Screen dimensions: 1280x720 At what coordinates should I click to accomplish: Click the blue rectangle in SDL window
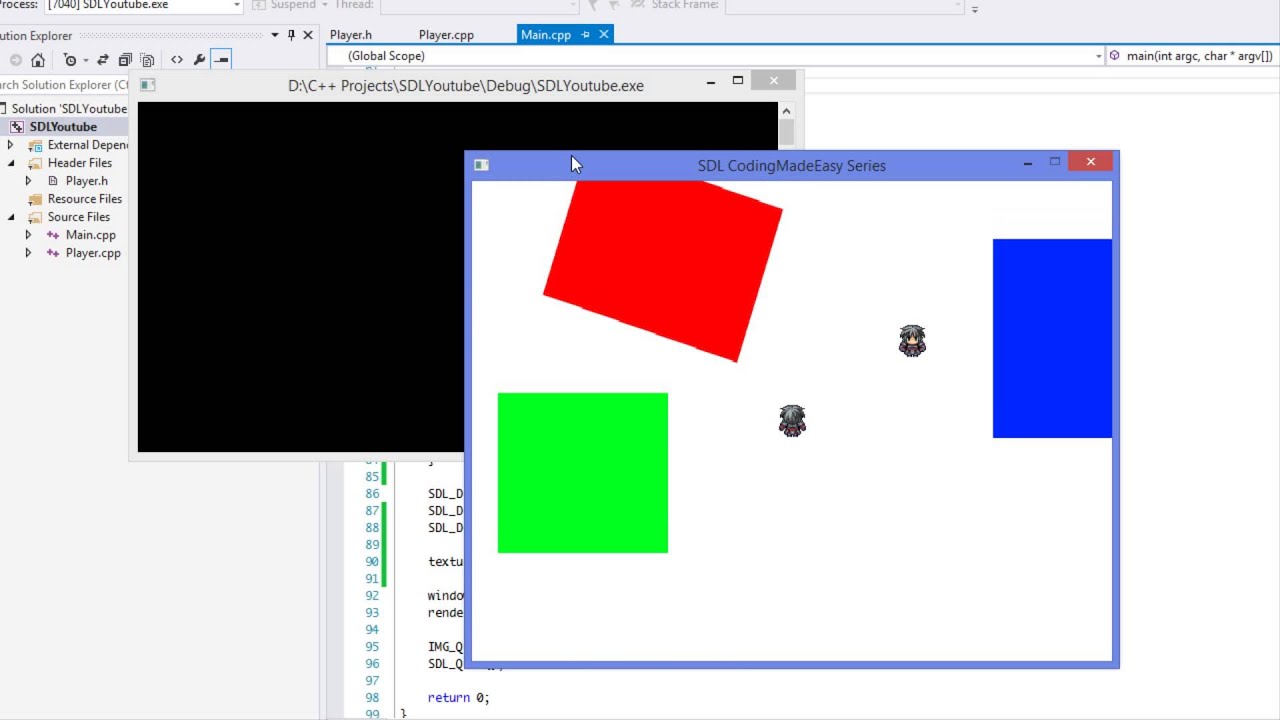pos(1052,338)
